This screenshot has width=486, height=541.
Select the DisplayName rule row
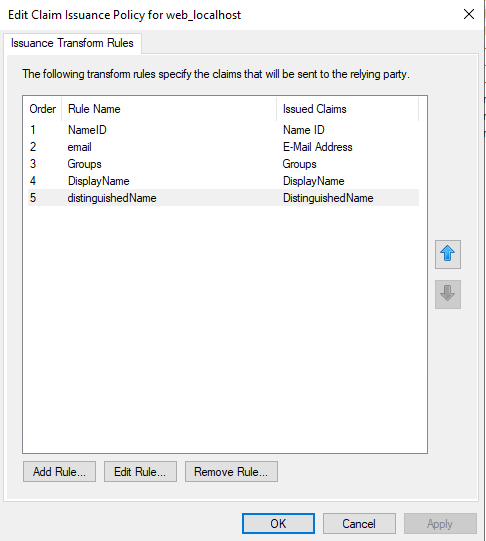[x=224, y=181]
